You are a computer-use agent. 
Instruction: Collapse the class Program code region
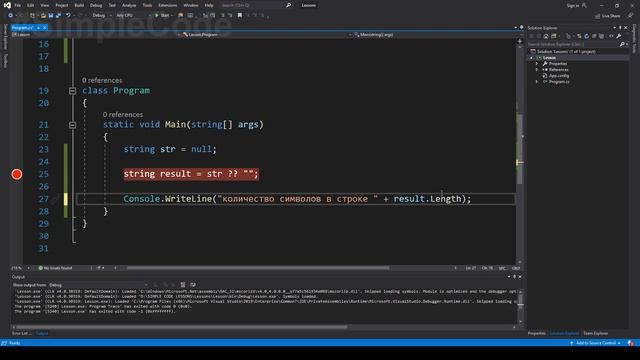tap(72, 91)
